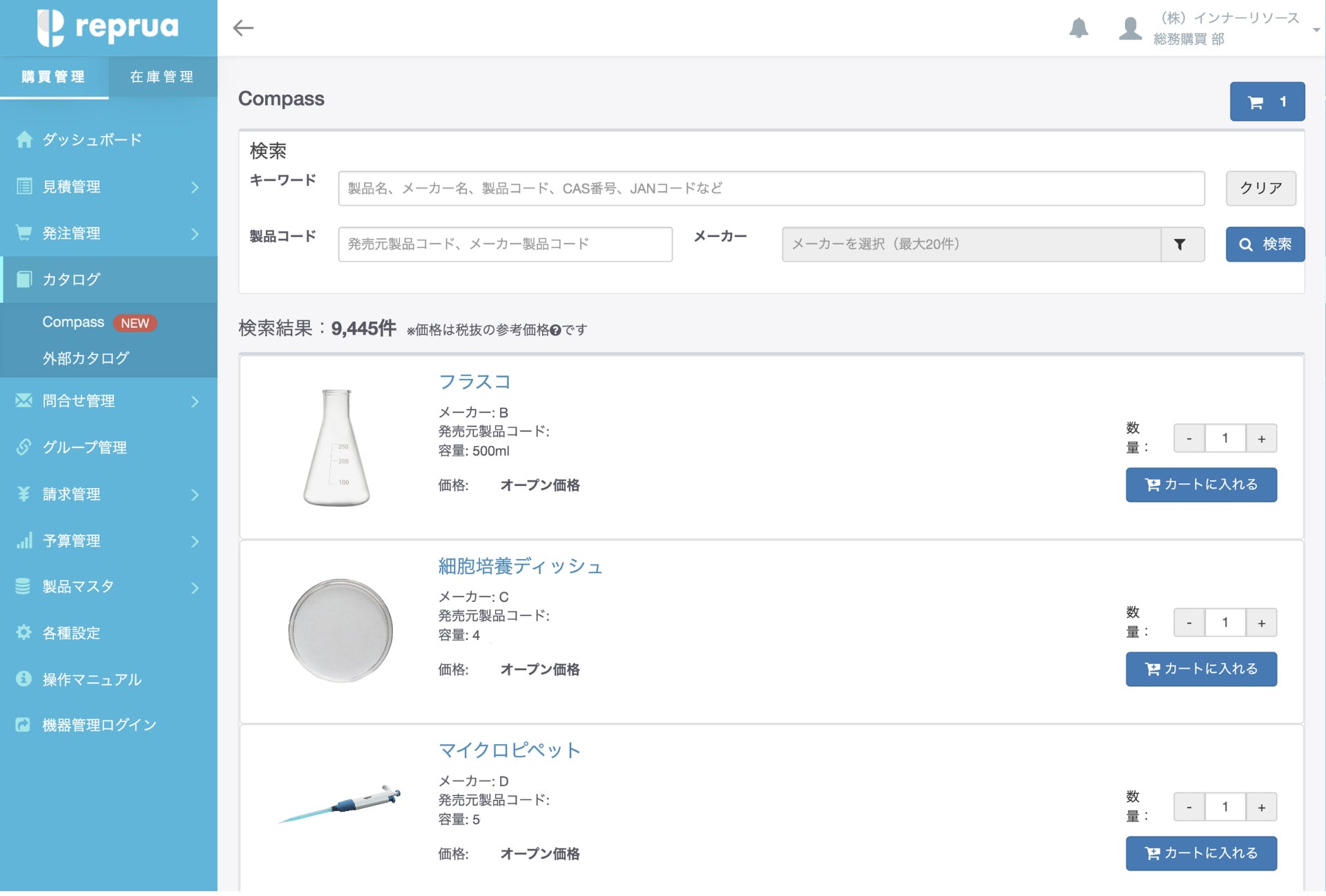The image size is (1326, 896).
Task: Click the カタログ book icon
Action: coord(24,279)
